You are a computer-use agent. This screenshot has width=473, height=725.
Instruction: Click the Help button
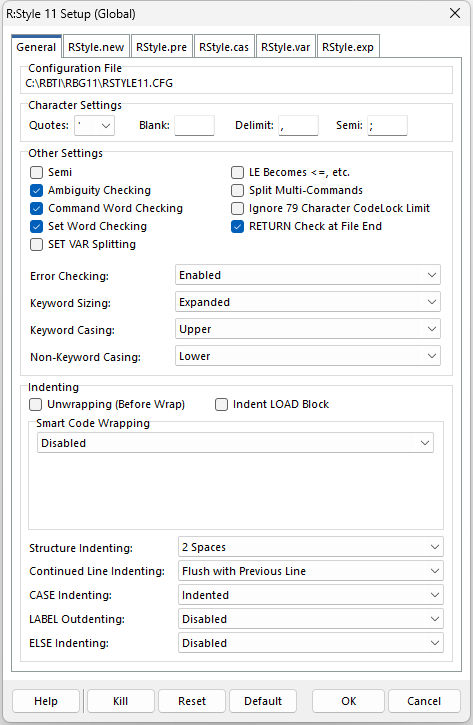pos(46,701)
